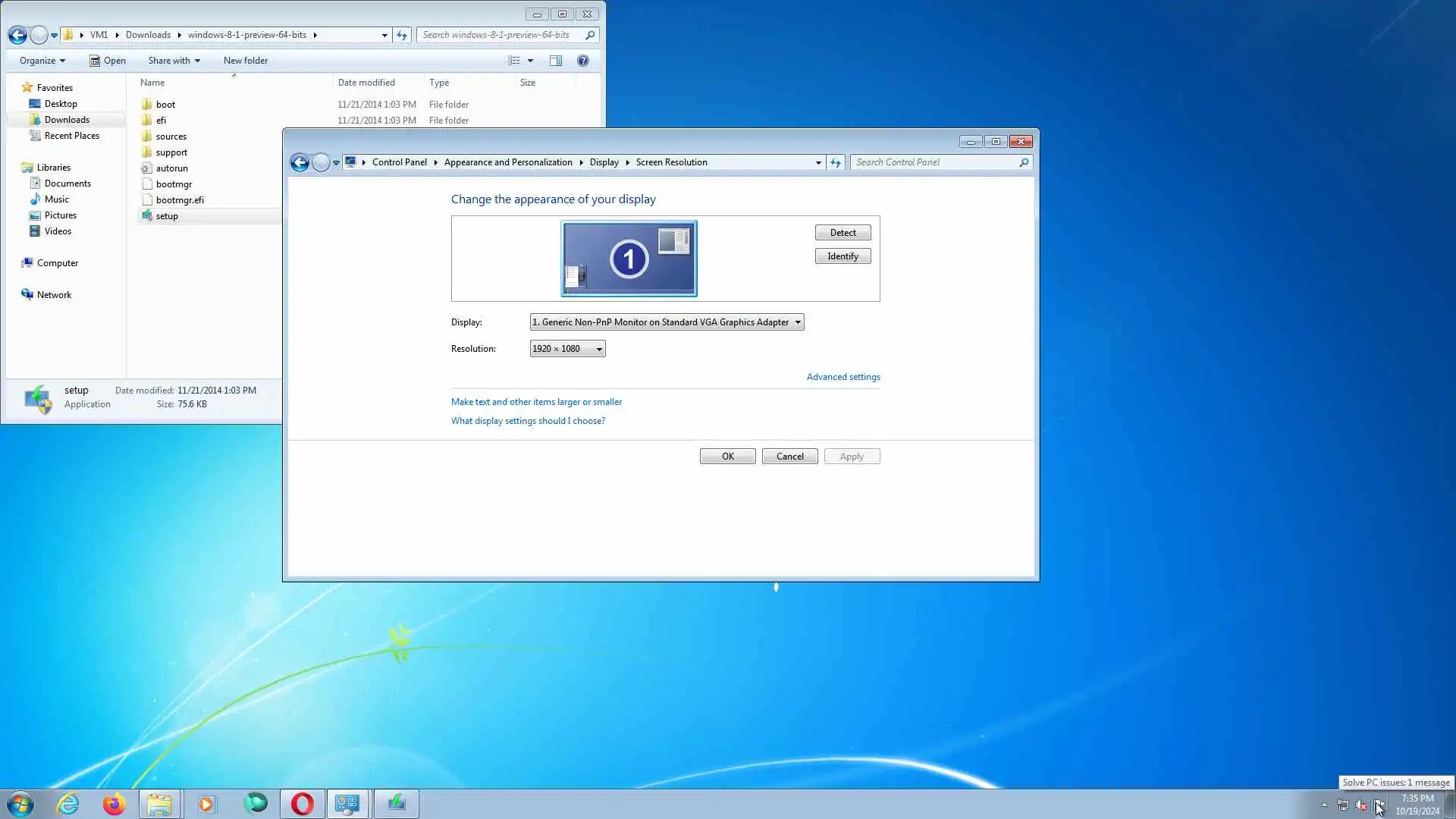The width and height of the screenshot is (1456, 819).
Task: Open Windows Media Player taskbar icon
Action: pyautogui.click(x=206, y=804)
